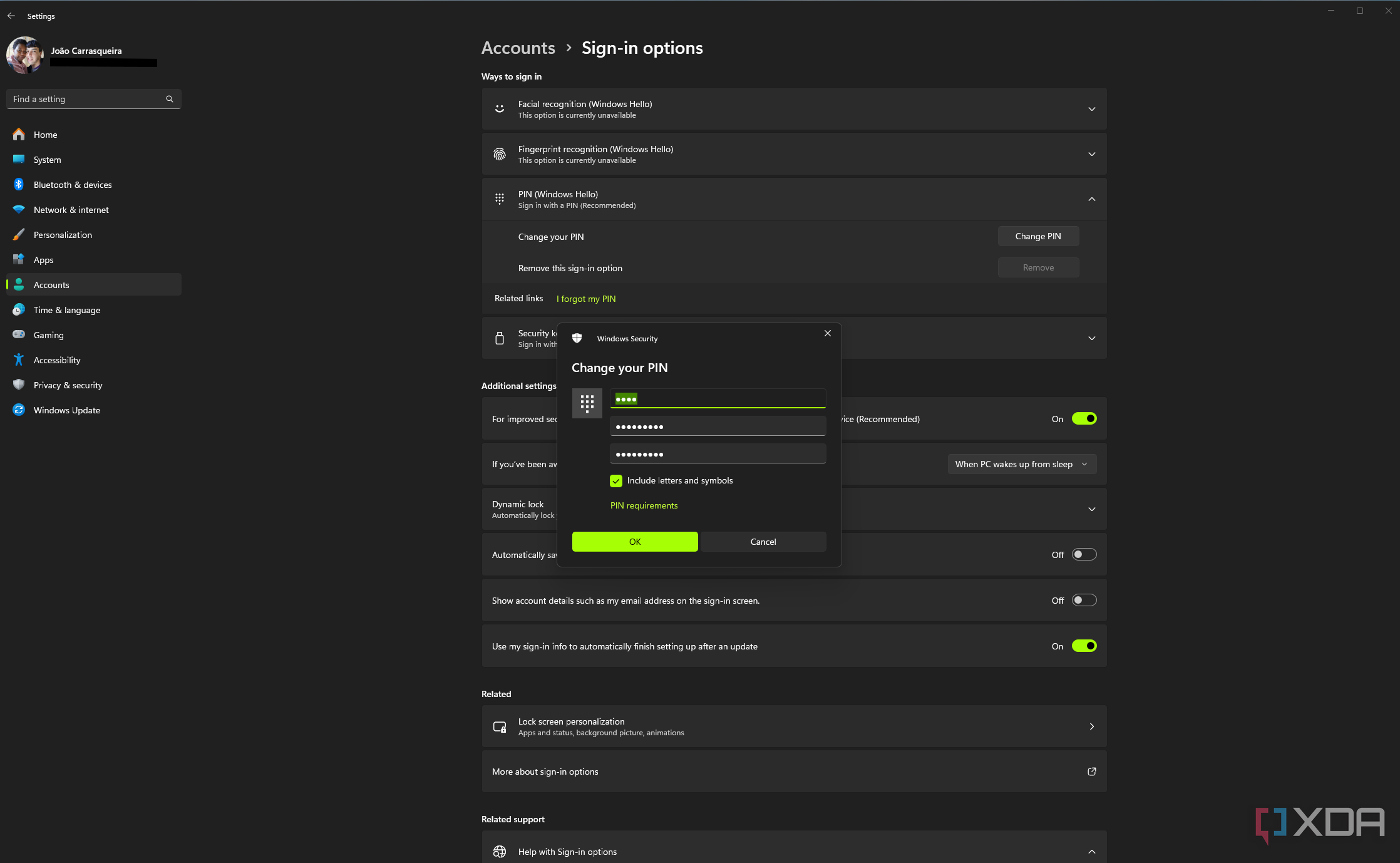
Task: Click the Network wifi icon in sidebar
Action: [x=19, y=209]
